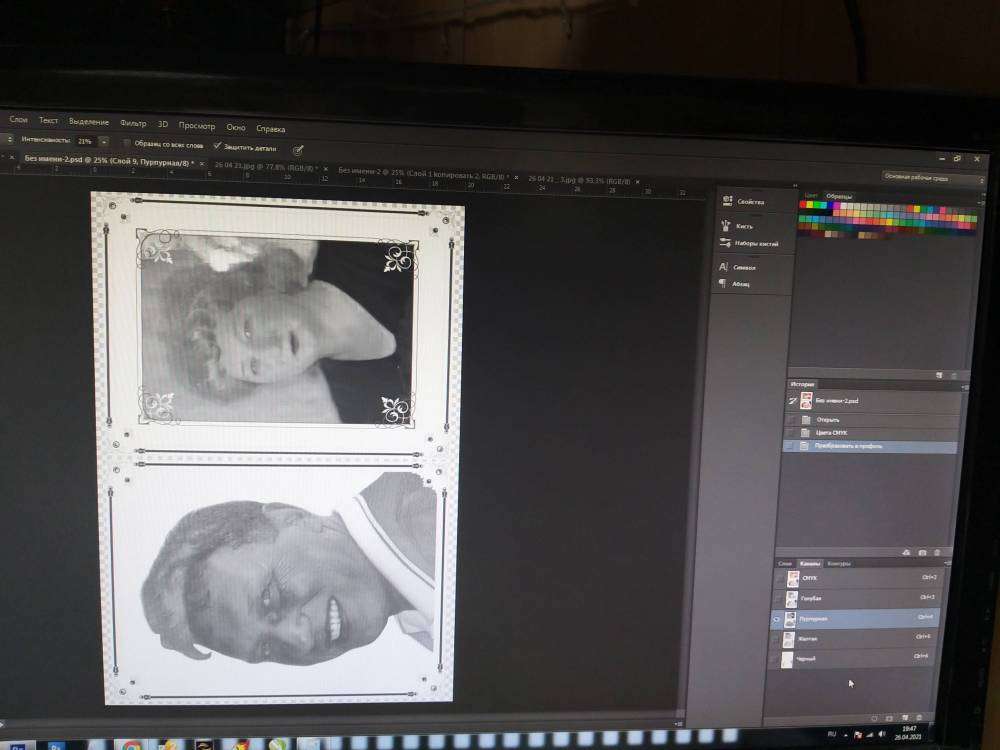Uncheck 'Защитить детали' checkbox
The height and width of the screenshot is (750, 1000).
pyautogui.click(x=217, y=146)
